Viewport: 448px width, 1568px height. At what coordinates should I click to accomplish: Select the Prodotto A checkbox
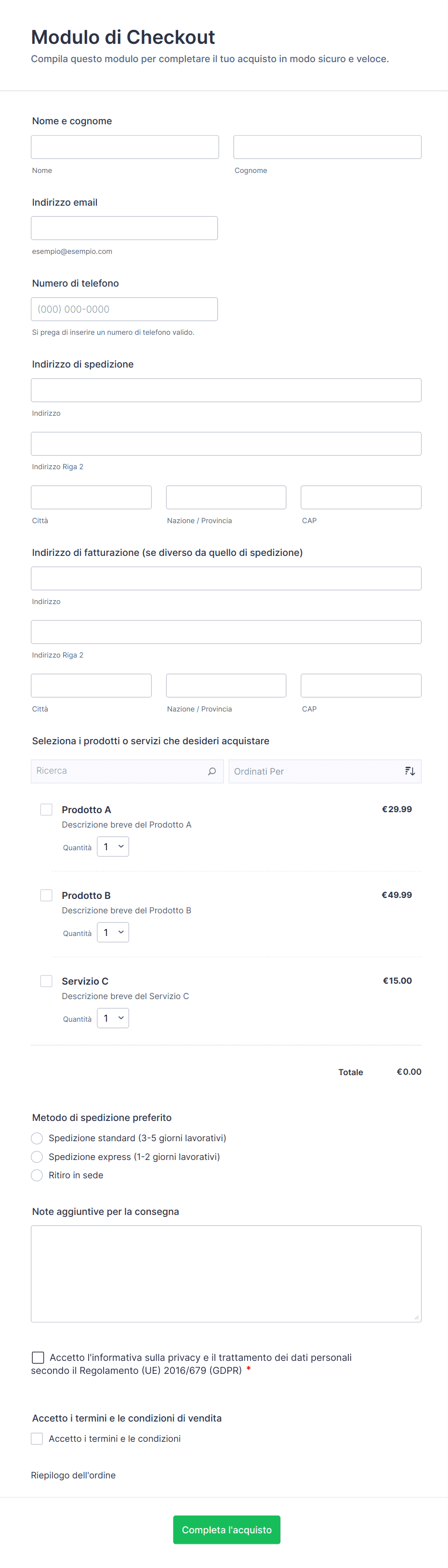(46, 810)
